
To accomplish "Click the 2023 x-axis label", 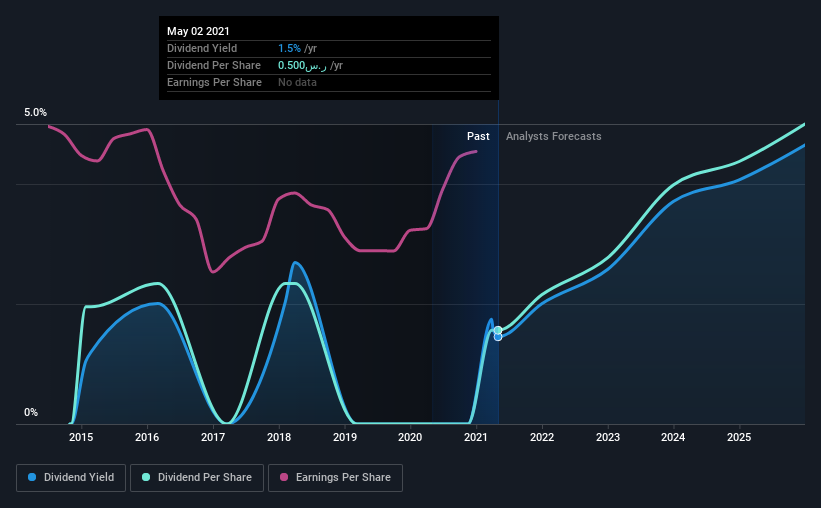I will pos(608,437).
